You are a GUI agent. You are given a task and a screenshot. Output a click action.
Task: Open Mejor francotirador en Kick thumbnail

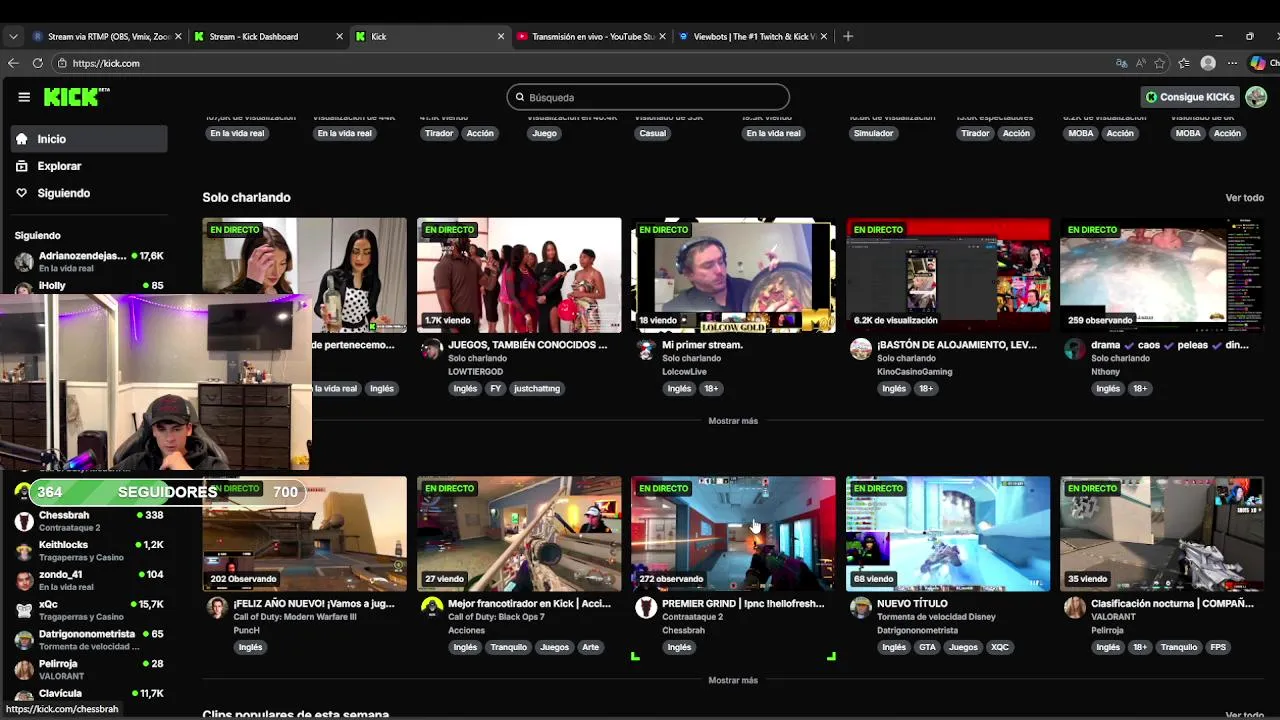(519, 534)
